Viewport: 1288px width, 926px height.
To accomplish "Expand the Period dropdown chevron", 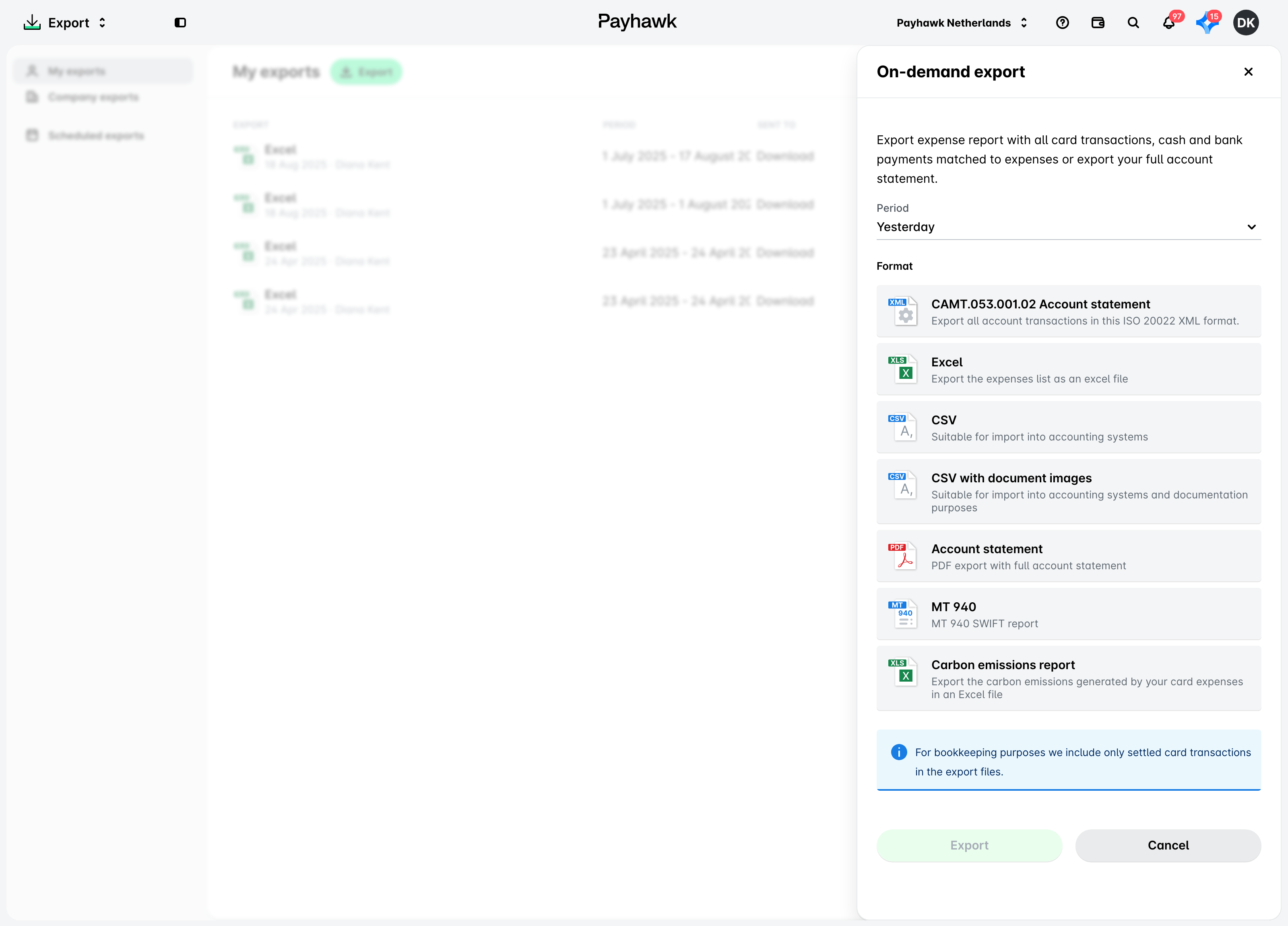I will point(1251,227).
